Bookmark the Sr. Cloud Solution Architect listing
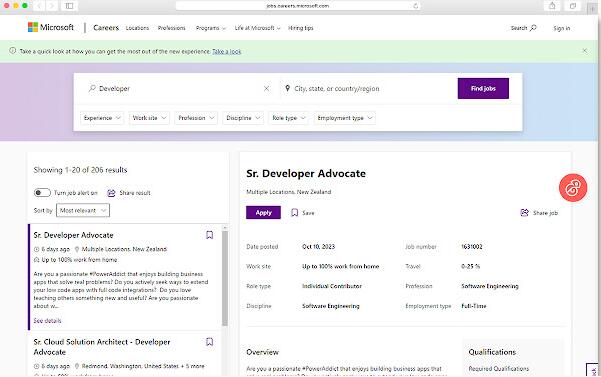The image size is (601, 377). pyautogui.click(x=209, y=341)
